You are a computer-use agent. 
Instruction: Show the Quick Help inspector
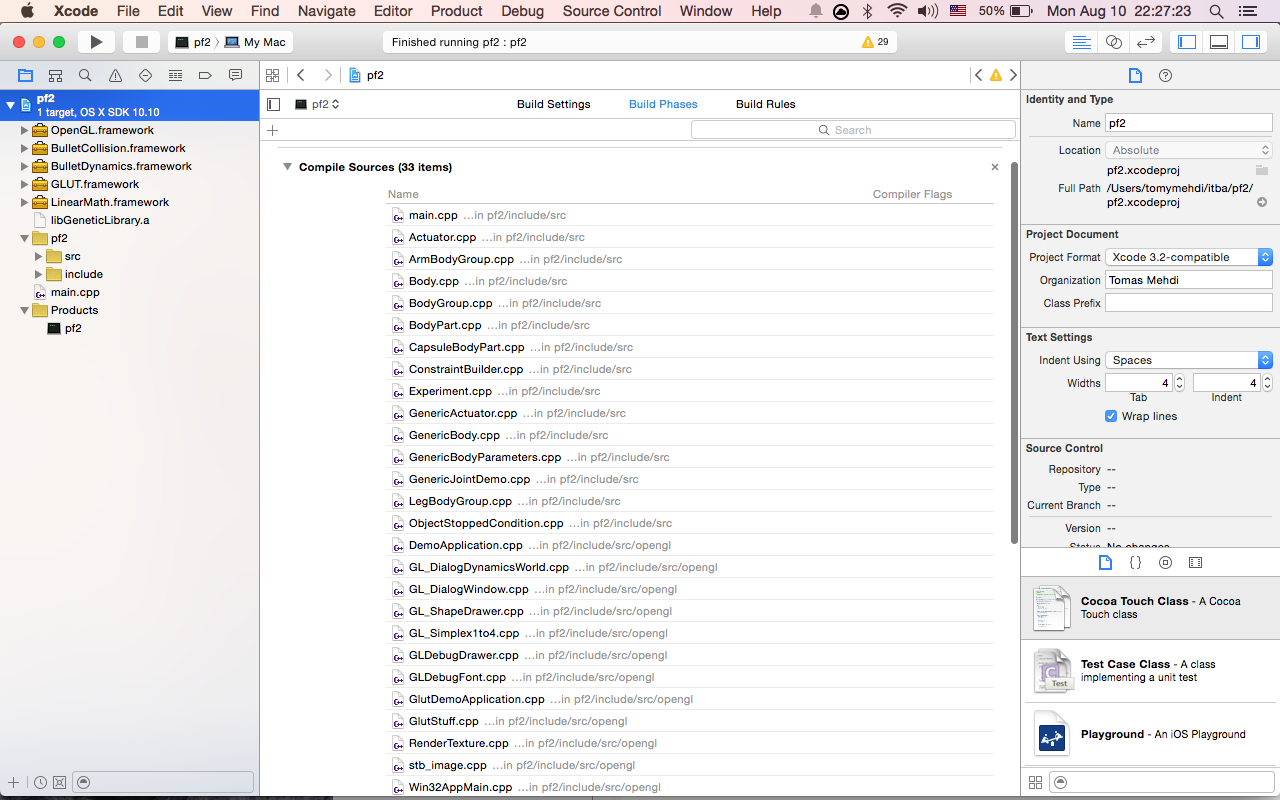[x=1165, y=75]
